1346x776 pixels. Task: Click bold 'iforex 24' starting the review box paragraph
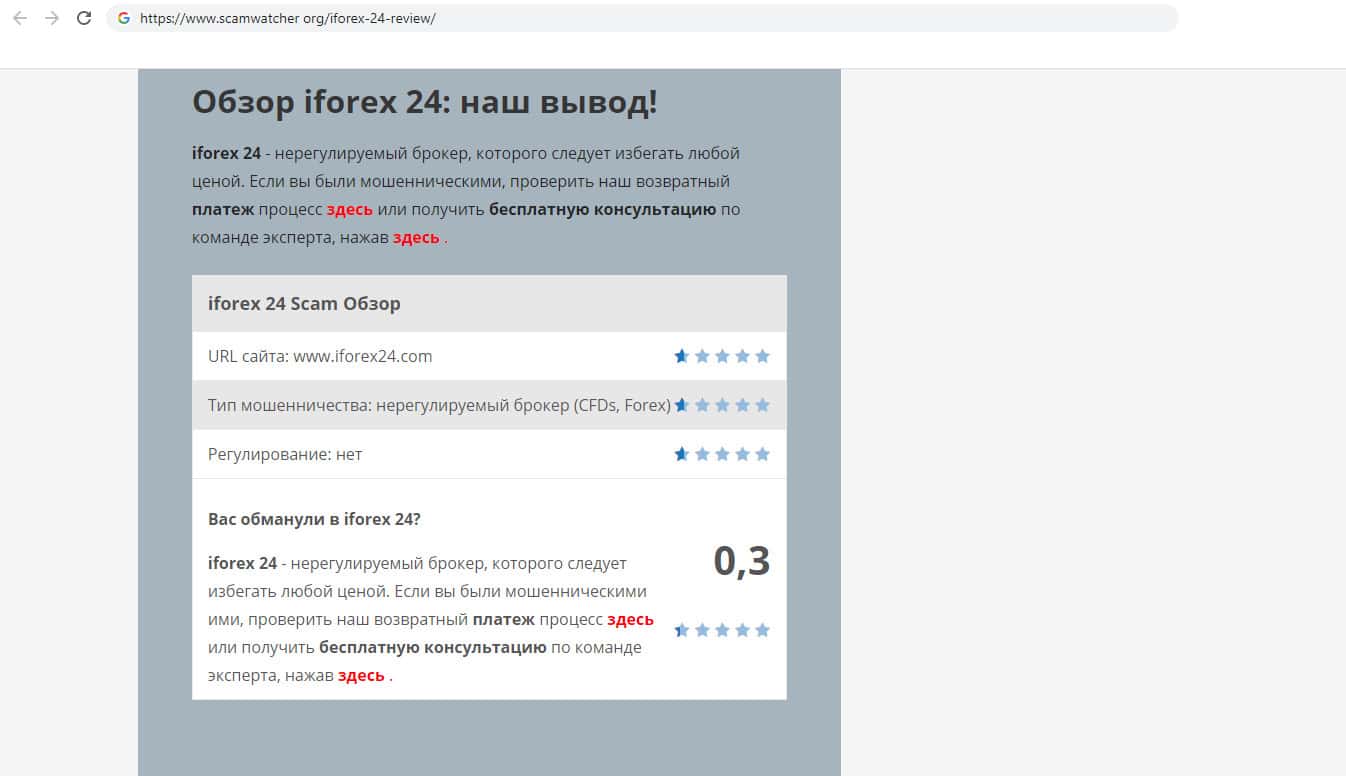[242, 564]
